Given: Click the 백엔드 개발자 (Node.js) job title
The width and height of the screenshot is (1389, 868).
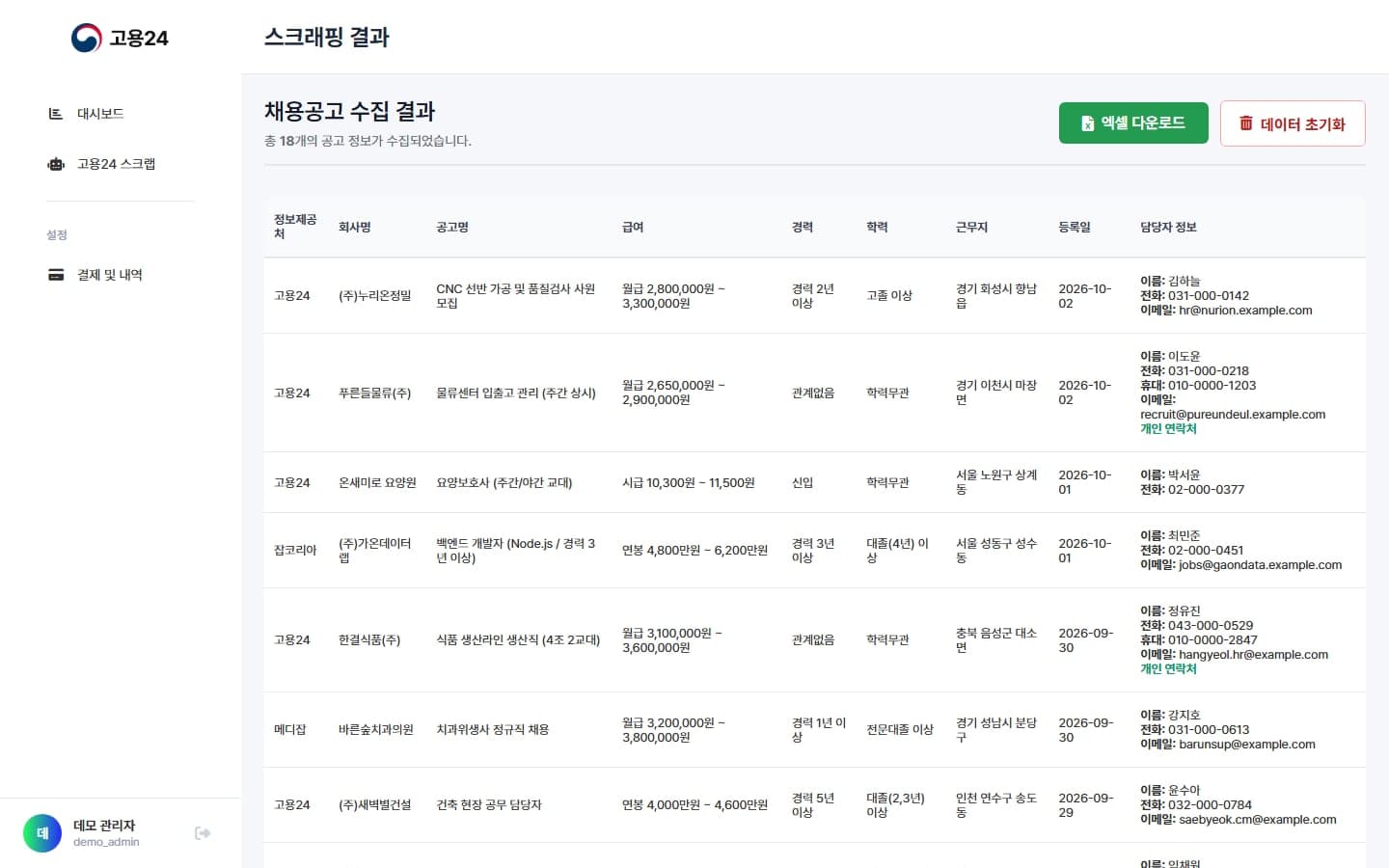Looking at the screenshot, I should point(516,551).
